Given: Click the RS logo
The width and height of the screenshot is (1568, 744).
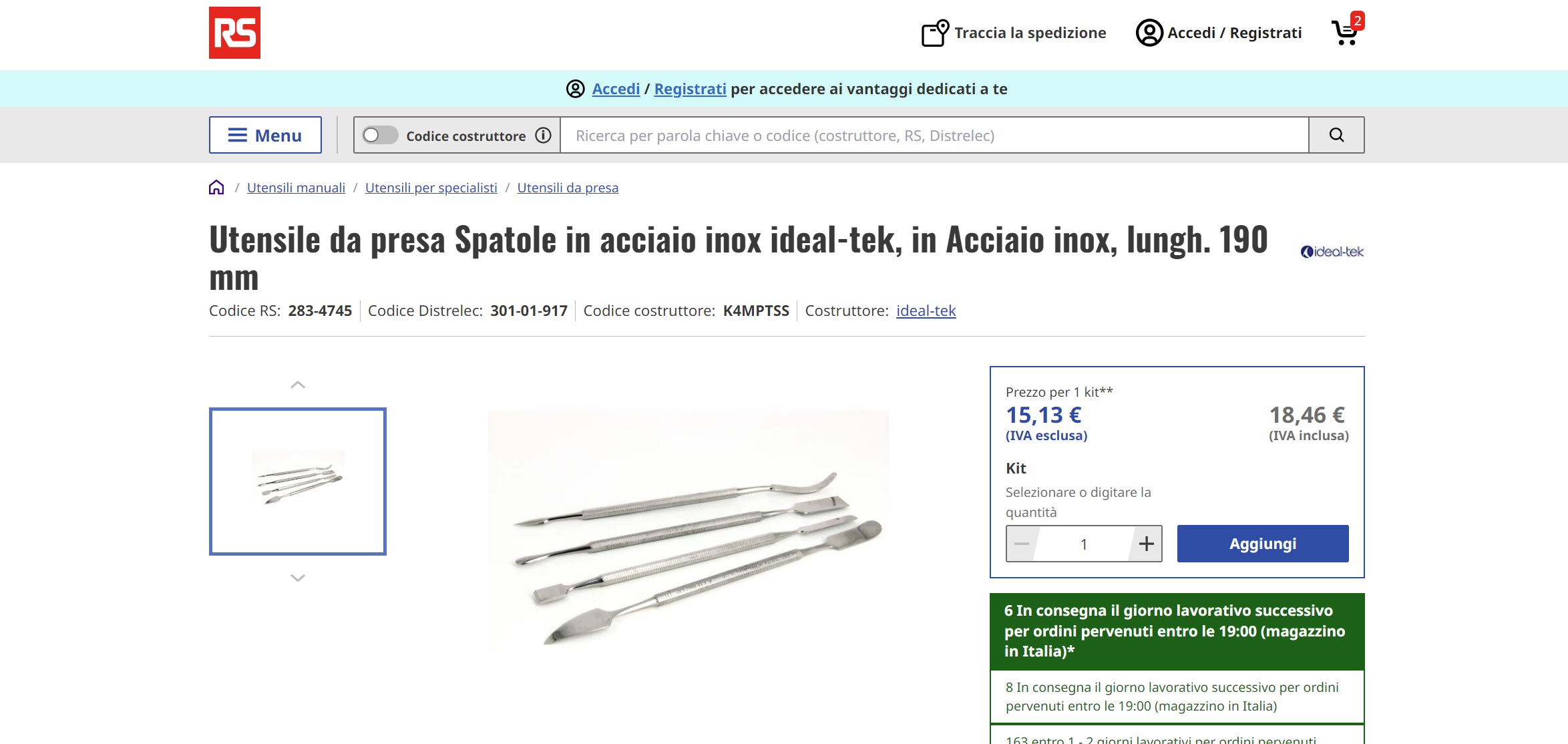Looking at the screenshot, I should pos(234,33).
